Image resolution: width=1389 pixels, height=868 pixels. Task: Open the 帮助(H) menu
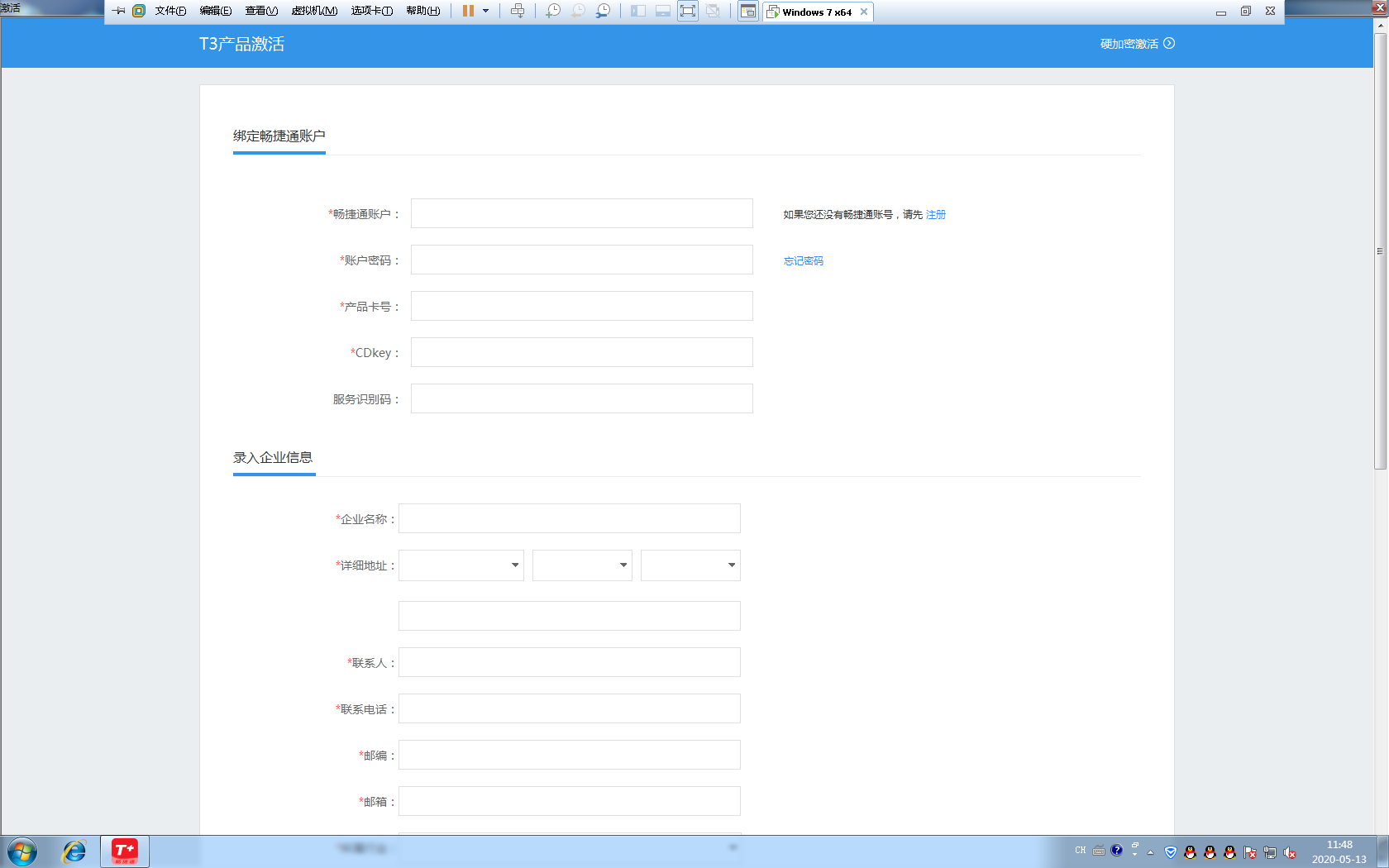[x=423, y=11]
